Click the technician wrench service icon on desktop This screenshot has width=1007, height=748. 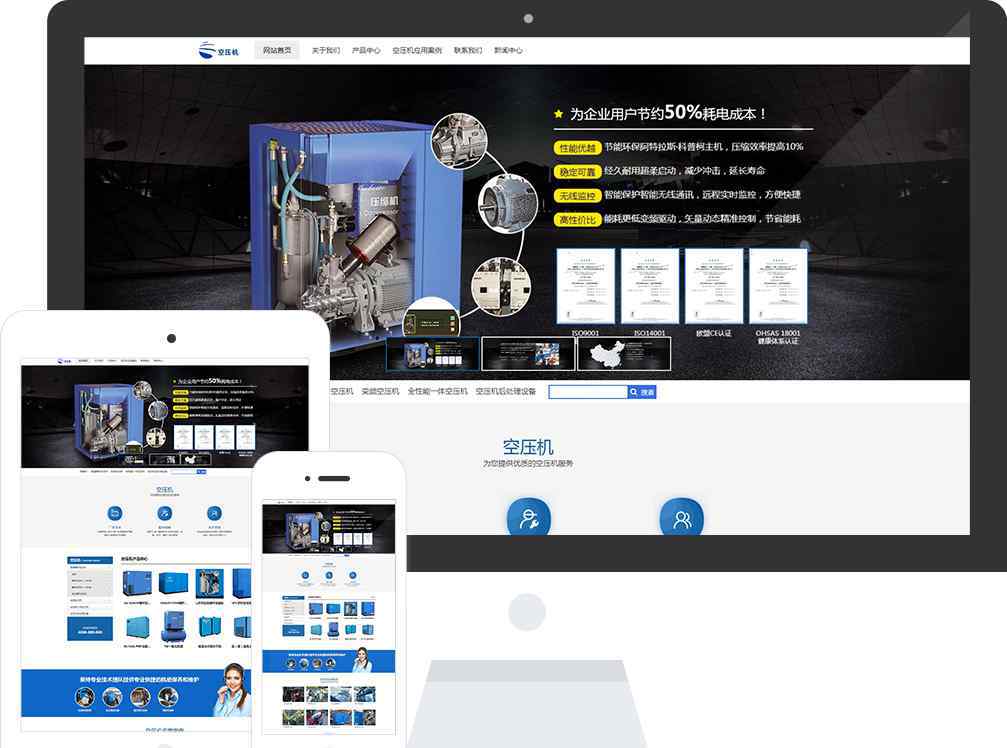pos(529,518)
